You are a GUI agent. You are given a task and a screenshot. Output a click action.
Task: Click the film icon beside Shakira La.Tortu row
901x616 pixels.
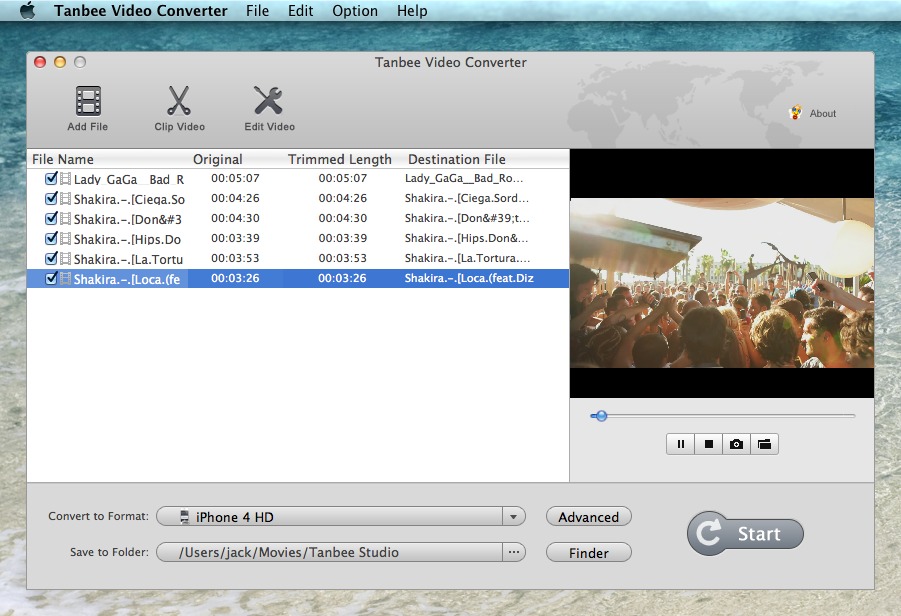(x=66, y=259)
